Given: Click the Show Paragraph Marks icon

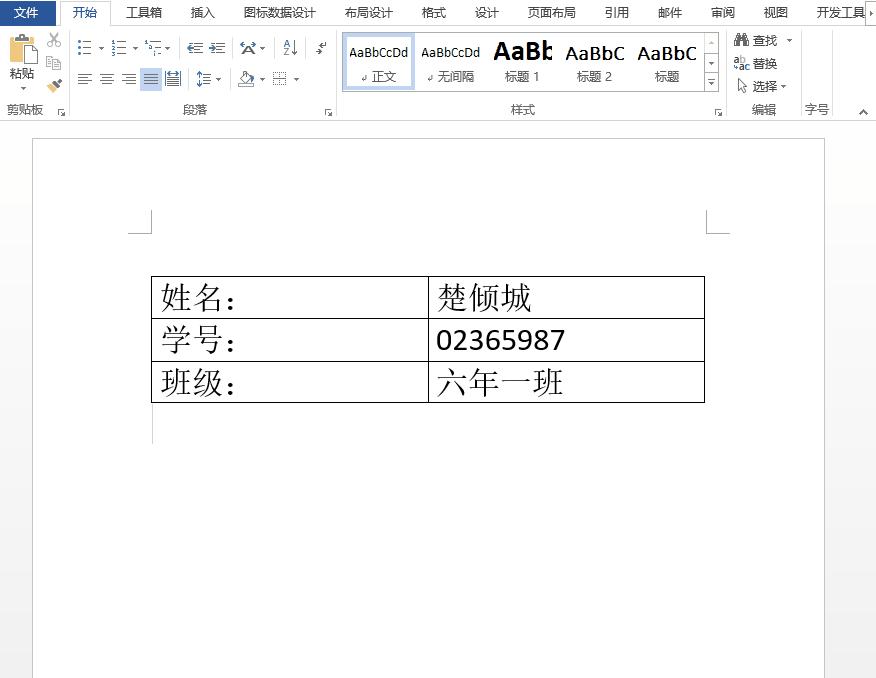Looking at the screenshot, I should pos(320,48).
